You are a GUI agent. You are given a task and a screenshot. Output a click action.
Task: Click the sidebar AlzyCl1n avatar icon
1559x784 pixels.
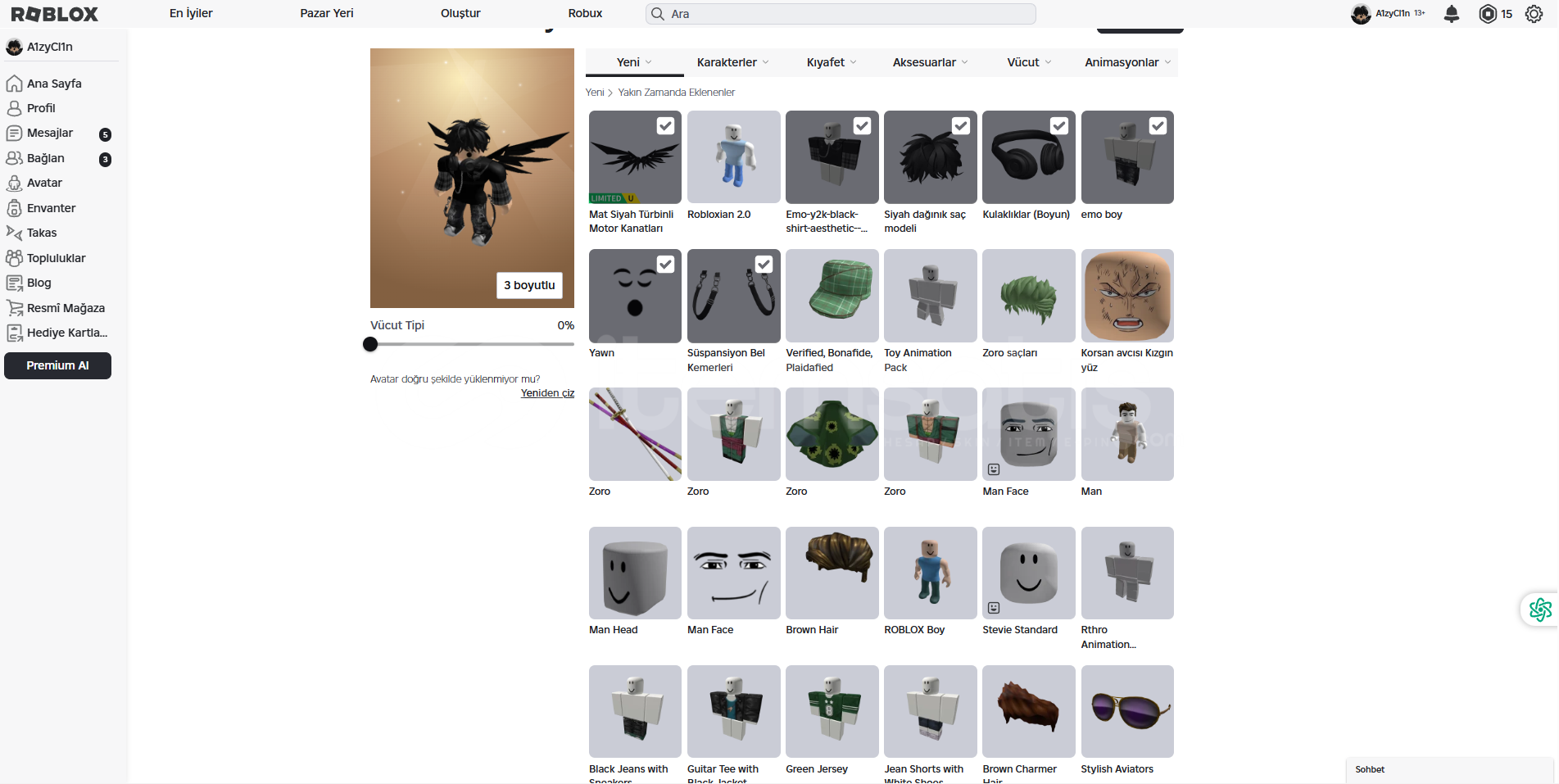point(14,47)
